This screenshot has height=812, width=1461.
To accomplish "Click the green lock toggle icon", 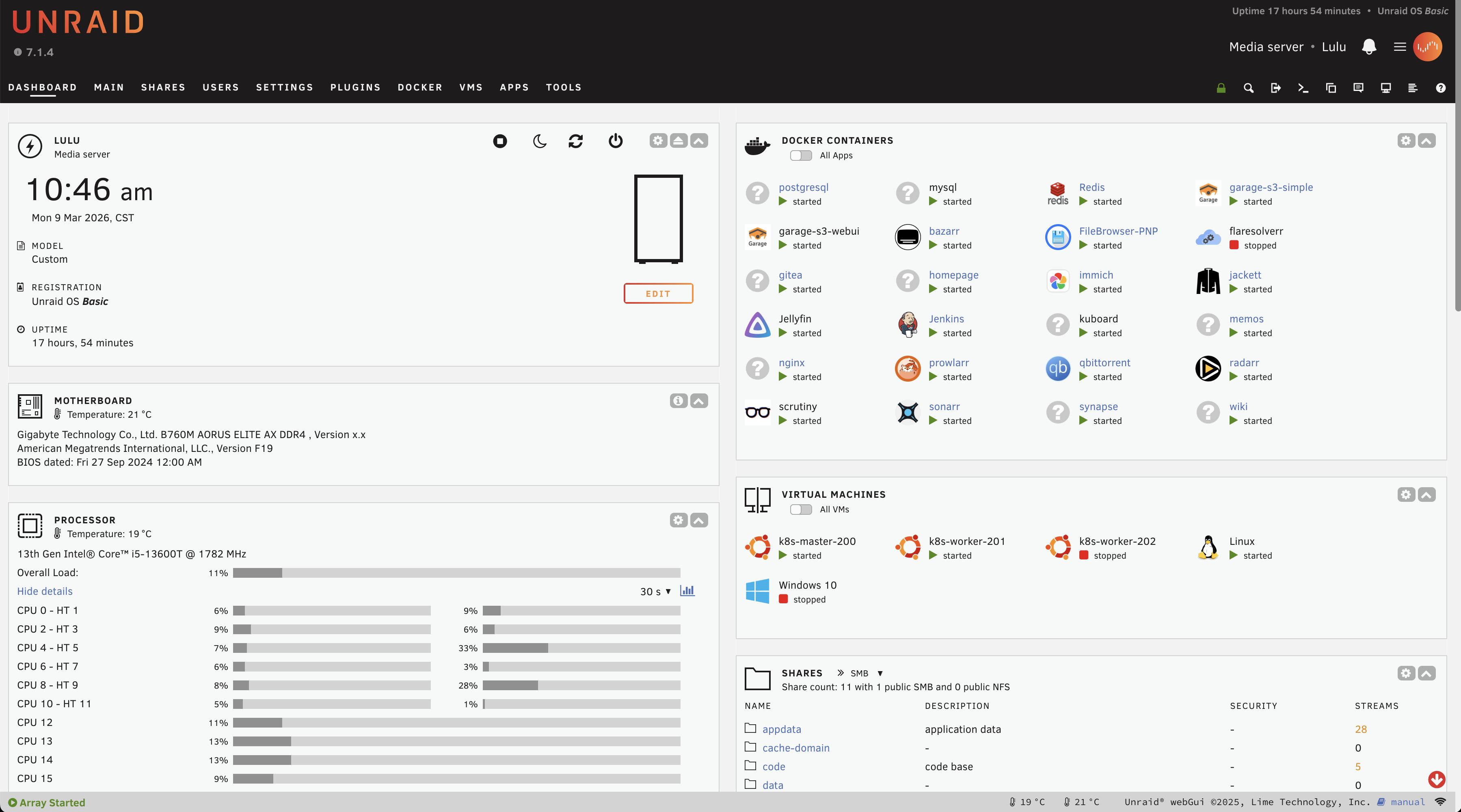I will click(x=1221, y=88).
